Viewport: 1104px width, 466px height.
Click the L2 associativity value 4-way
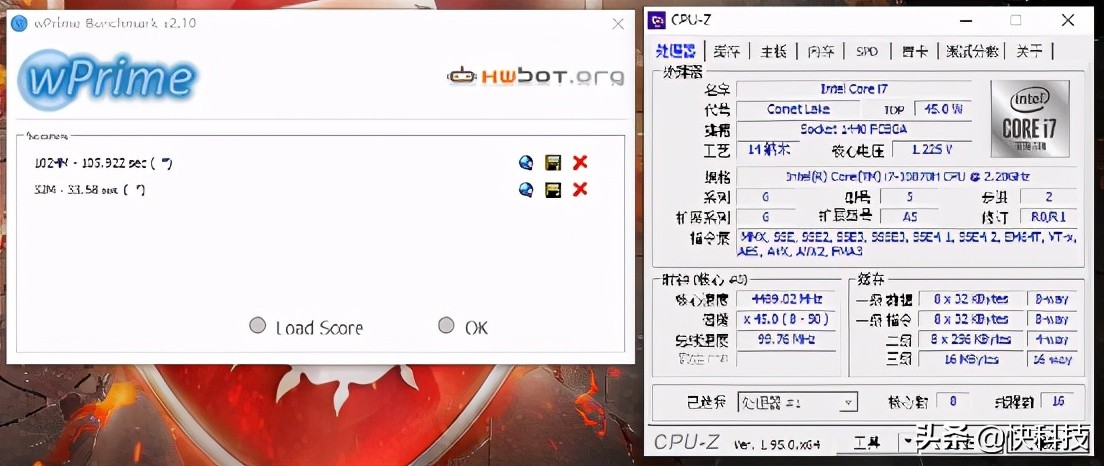pyautogui.click(x=1053, y=339)
